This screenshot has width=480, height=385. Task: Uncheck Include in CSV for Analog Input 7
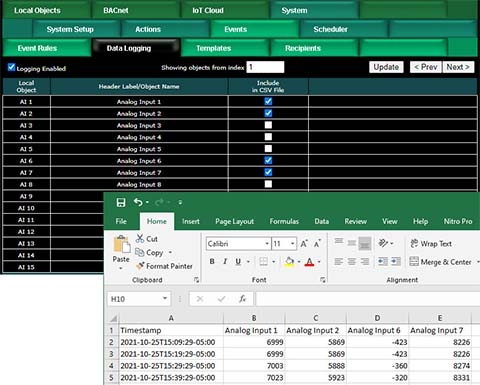point(268,172)
